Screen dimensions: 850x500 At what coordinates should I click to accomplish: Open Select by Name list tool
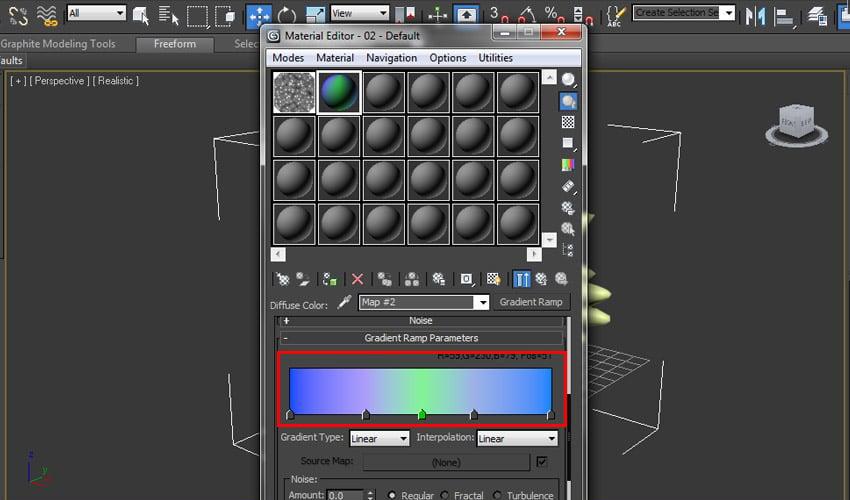169,15
